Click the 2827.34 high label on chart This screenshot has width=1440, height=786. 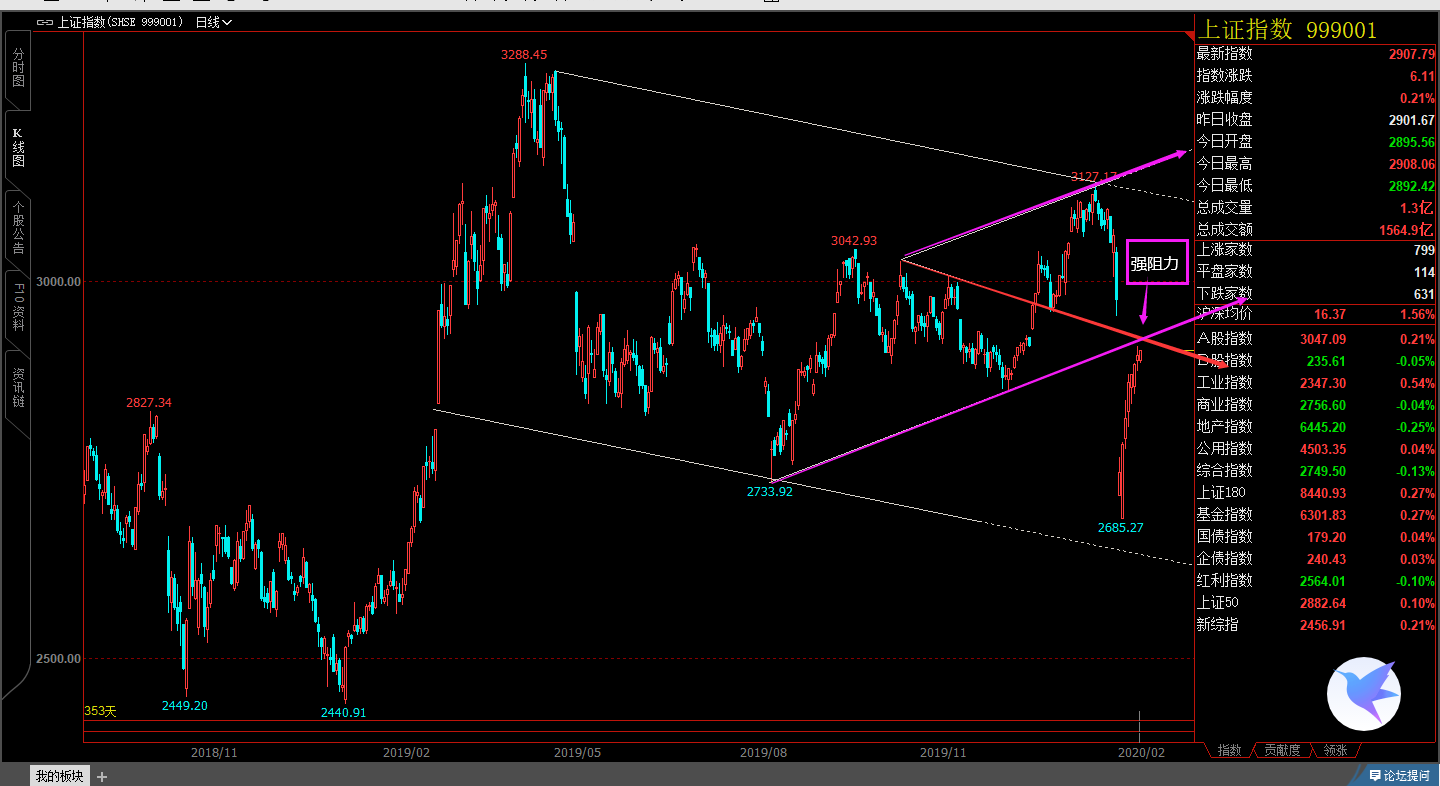(x=149, y=402)
